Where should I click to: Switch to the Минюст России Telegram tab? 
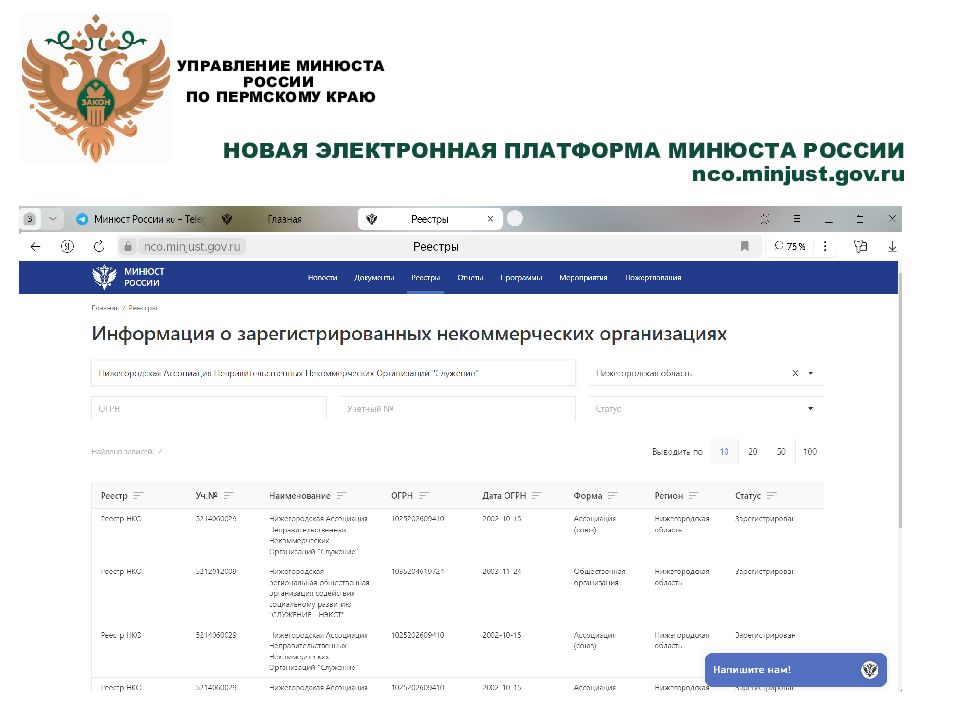click(x=142, y=219)
